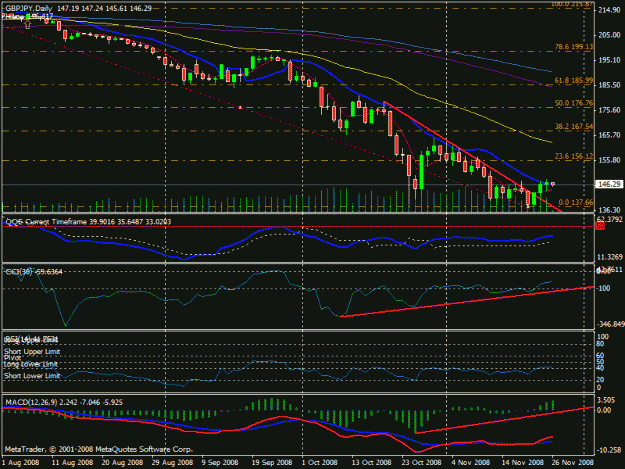This screenshot has height=469, width=625.
Task: Click the 185.50 price scale value
Action: point(609,85)
